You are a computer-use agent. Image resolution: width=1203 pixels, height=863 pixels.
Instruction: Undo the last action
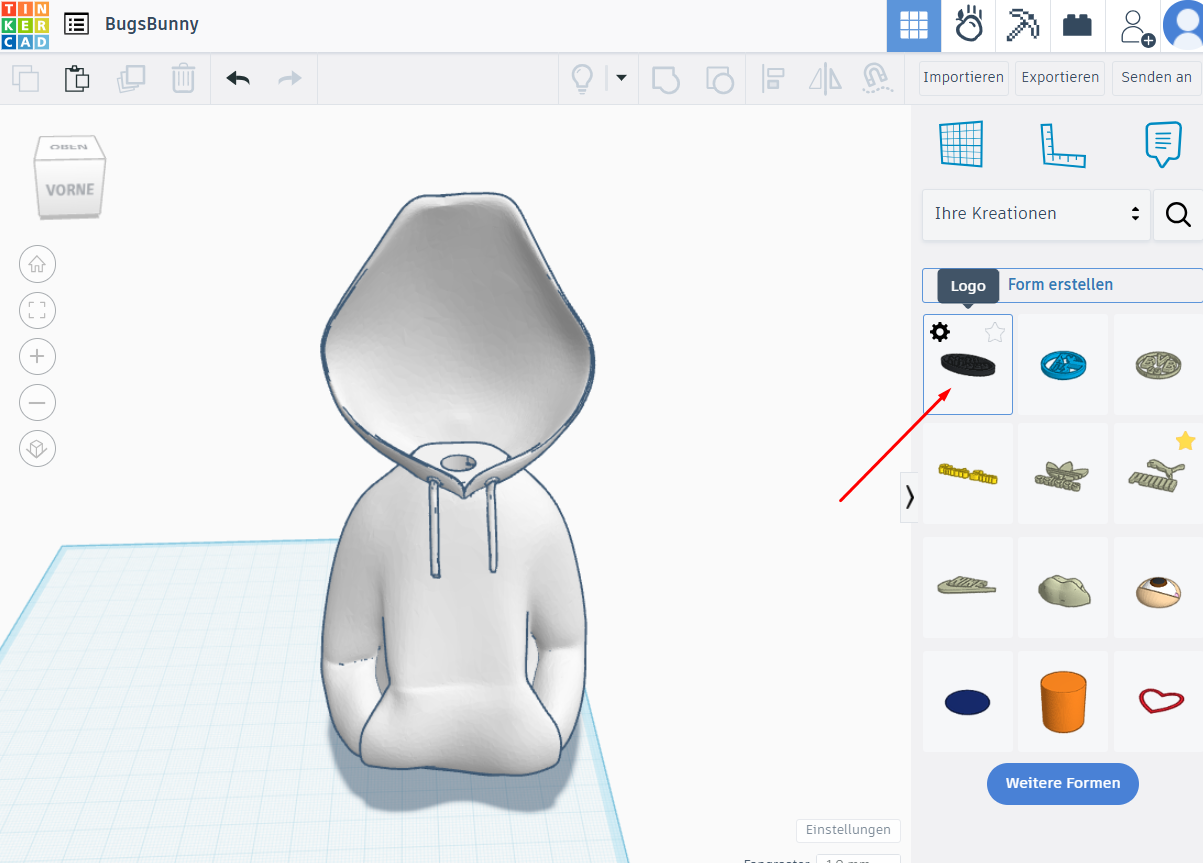click(238, 78)
